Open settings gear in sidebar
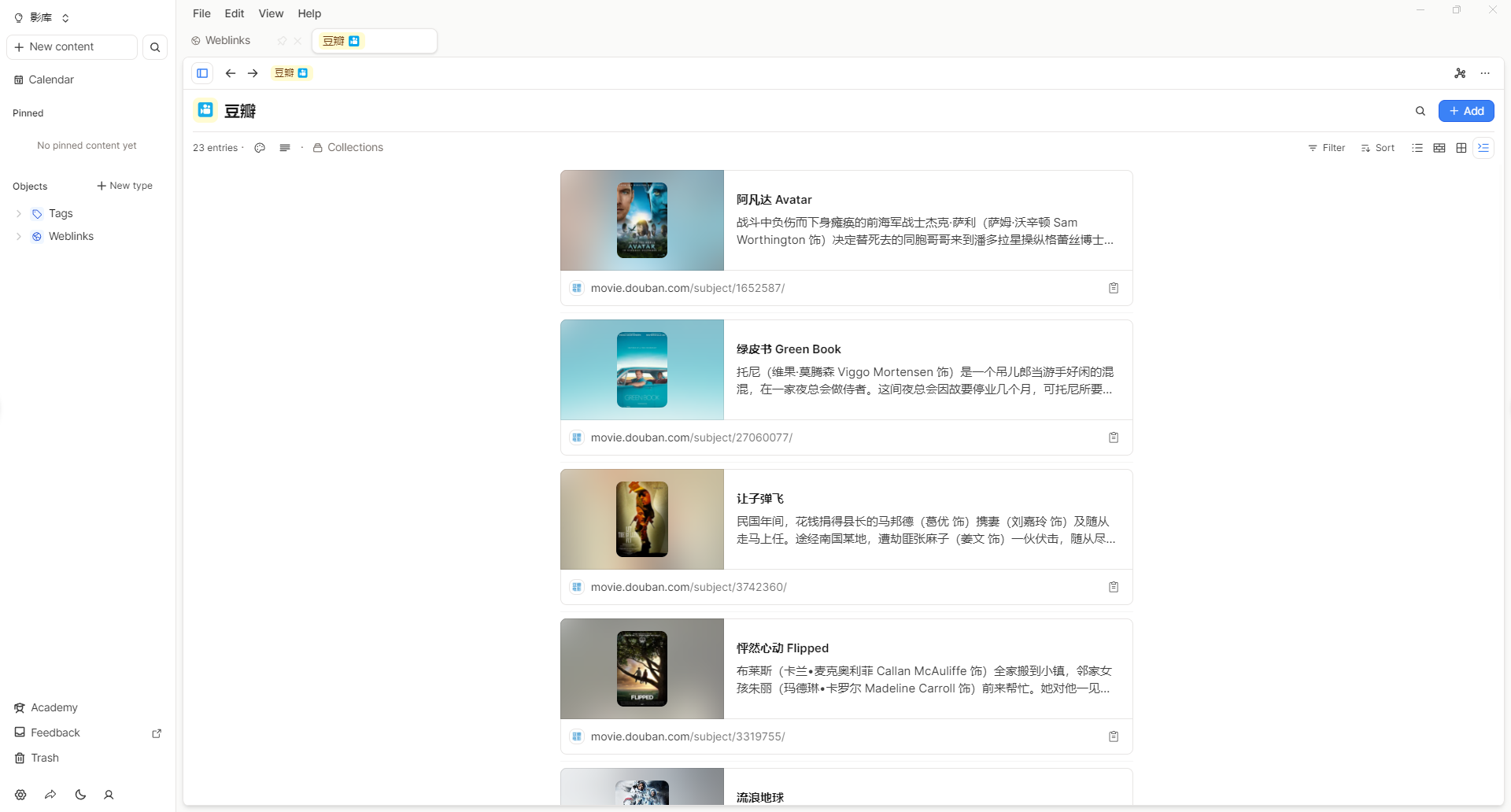This screenshot has width=1511, height=812. tap(20, 795)
